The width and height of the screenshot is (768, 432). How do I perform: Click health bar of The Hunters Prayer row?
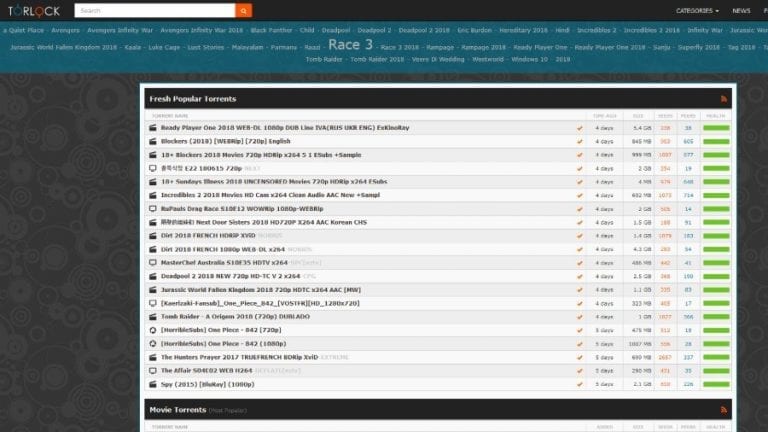pyautogui.click(x=716, y=357)
